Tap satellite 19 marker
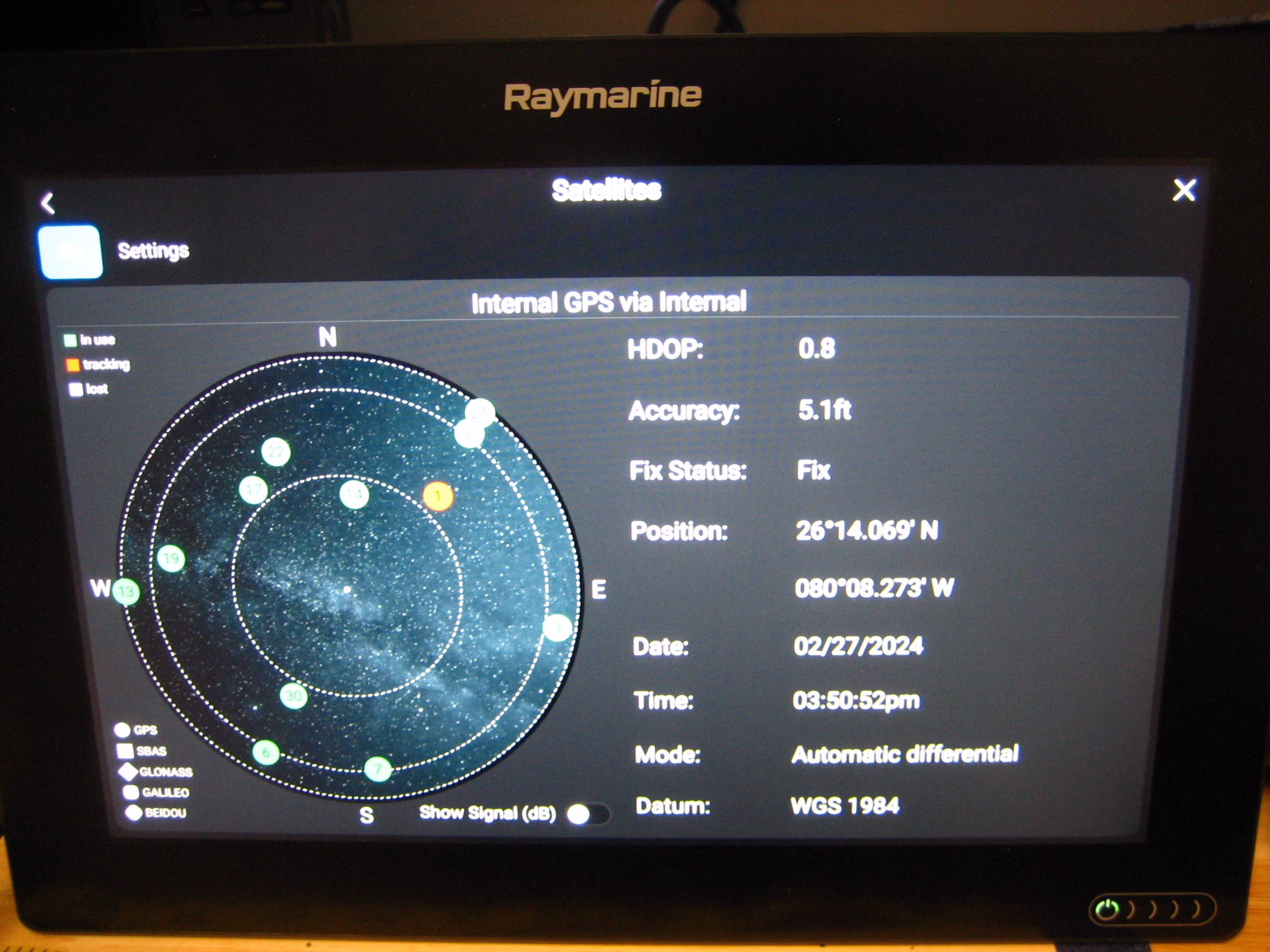Image resolution: width=1270 pixels, height=952 pixels. pos(171,558)
